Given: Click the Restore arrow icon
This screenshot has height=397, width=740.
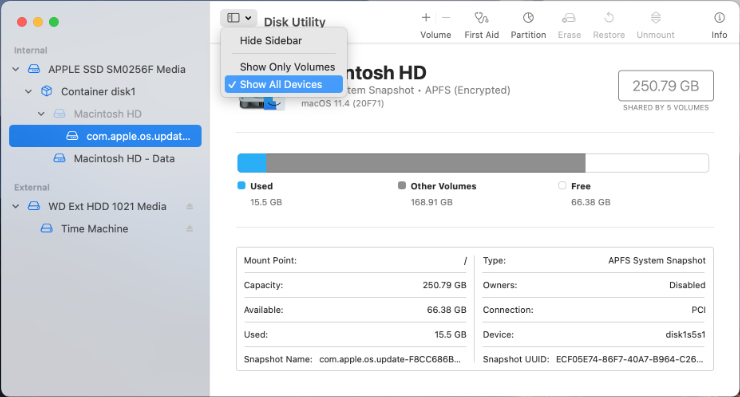Looking at the screenshot, I should (609, 18).
